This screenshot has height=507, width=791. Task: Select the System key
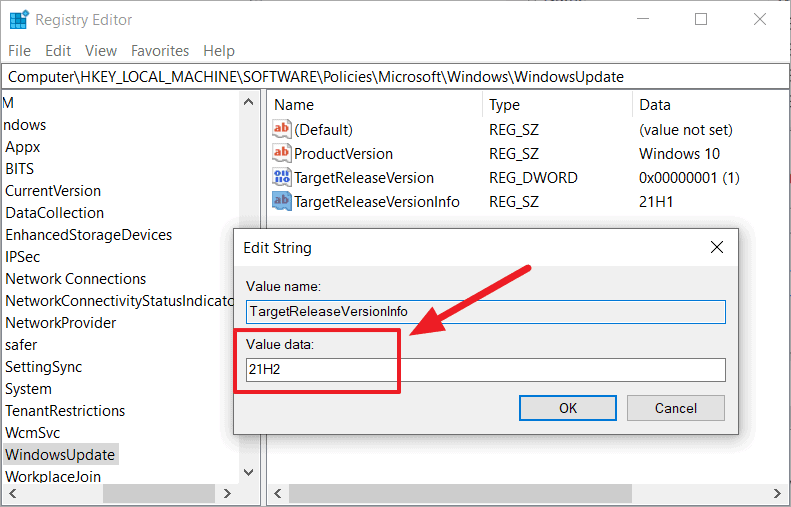click(28, 389)
